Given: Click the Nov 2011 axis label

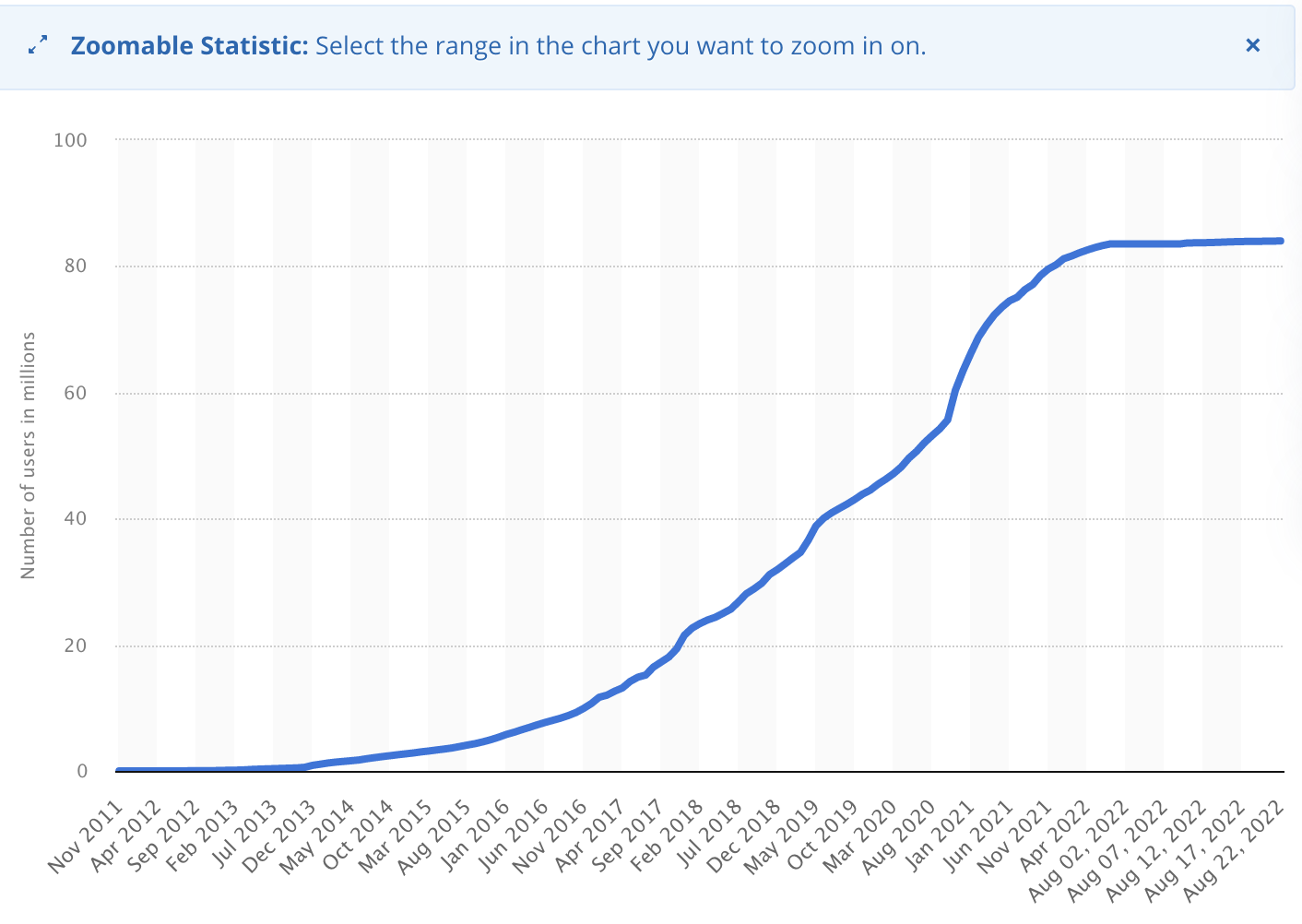Looking at the screenshot, I should pos(86,837).
